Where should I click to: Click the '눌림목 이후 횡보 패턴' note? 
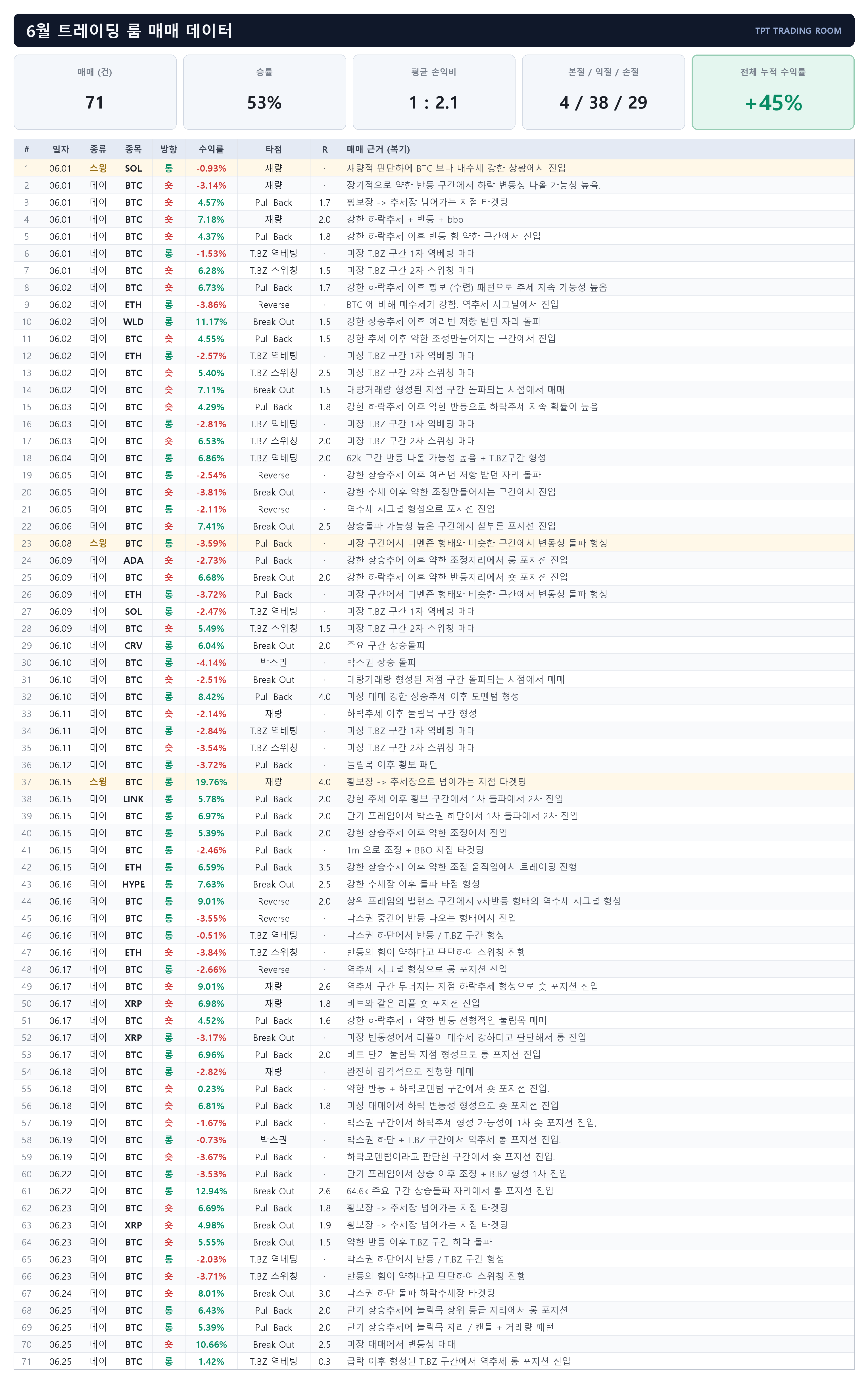click(x=392, y=765)
